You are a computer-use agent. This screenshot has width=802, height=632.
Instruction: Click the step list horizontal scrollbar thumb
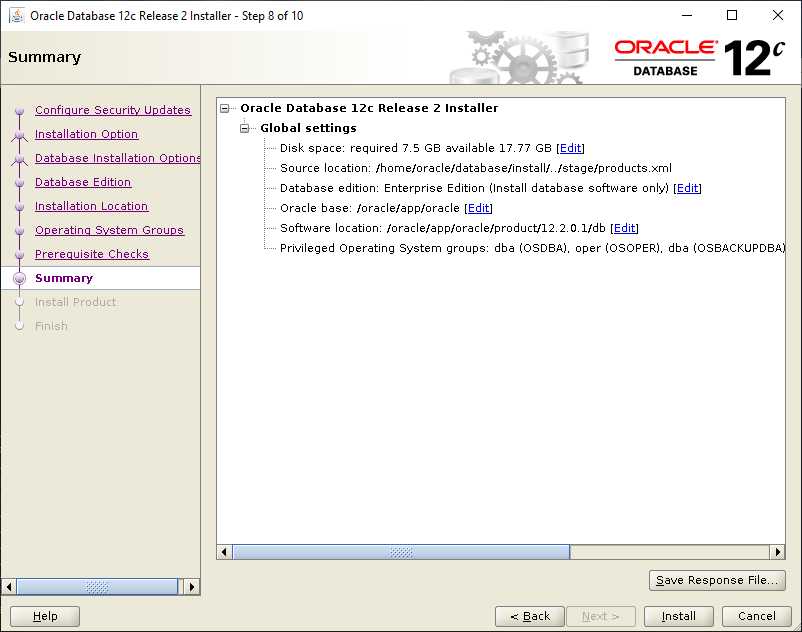97,586
